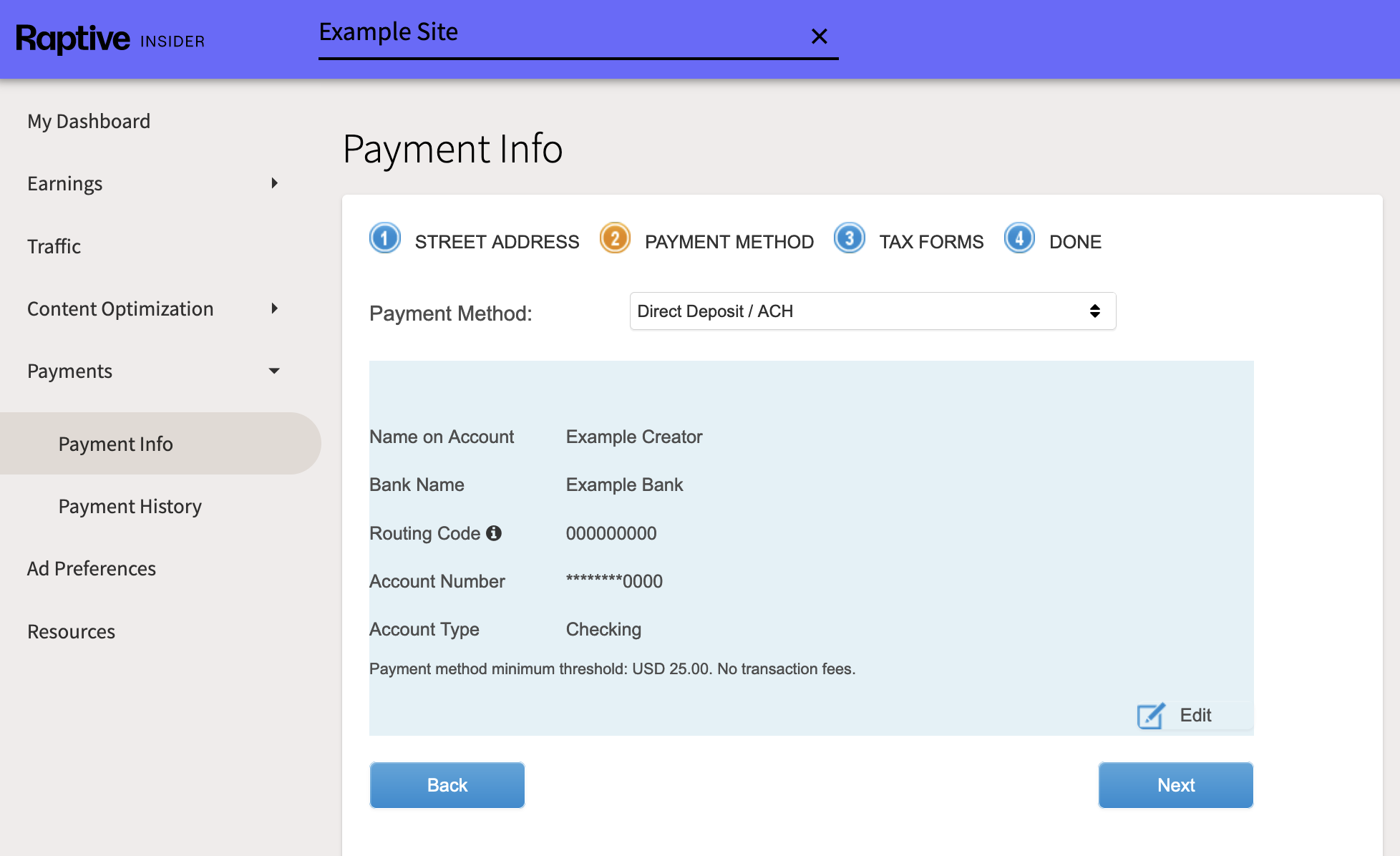
Task: Clear the Example Site selection with X
Action: (819, 37)
